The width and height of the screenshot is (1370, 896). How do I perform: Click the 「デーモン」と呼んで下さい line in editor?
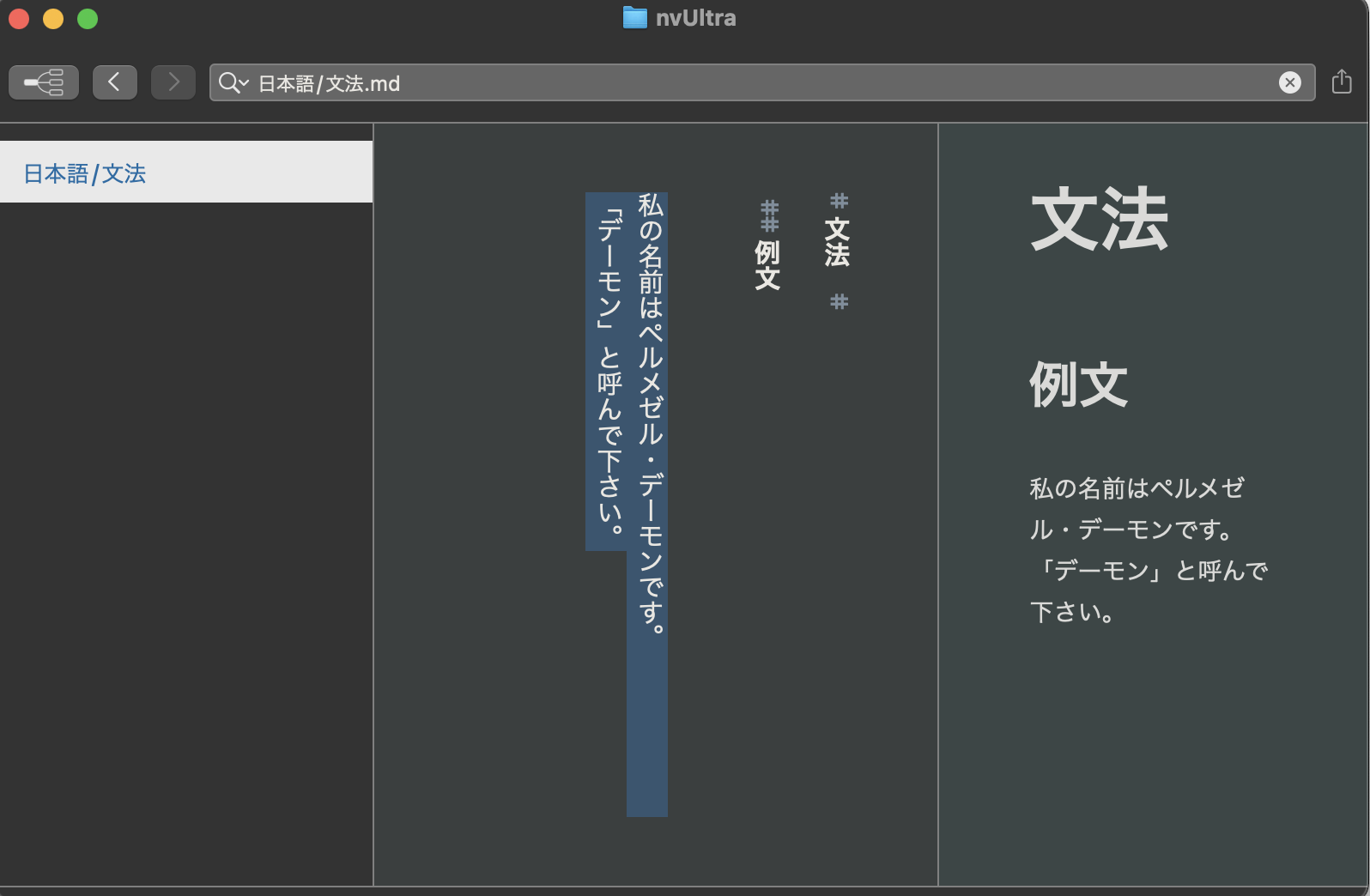[609, 369]
